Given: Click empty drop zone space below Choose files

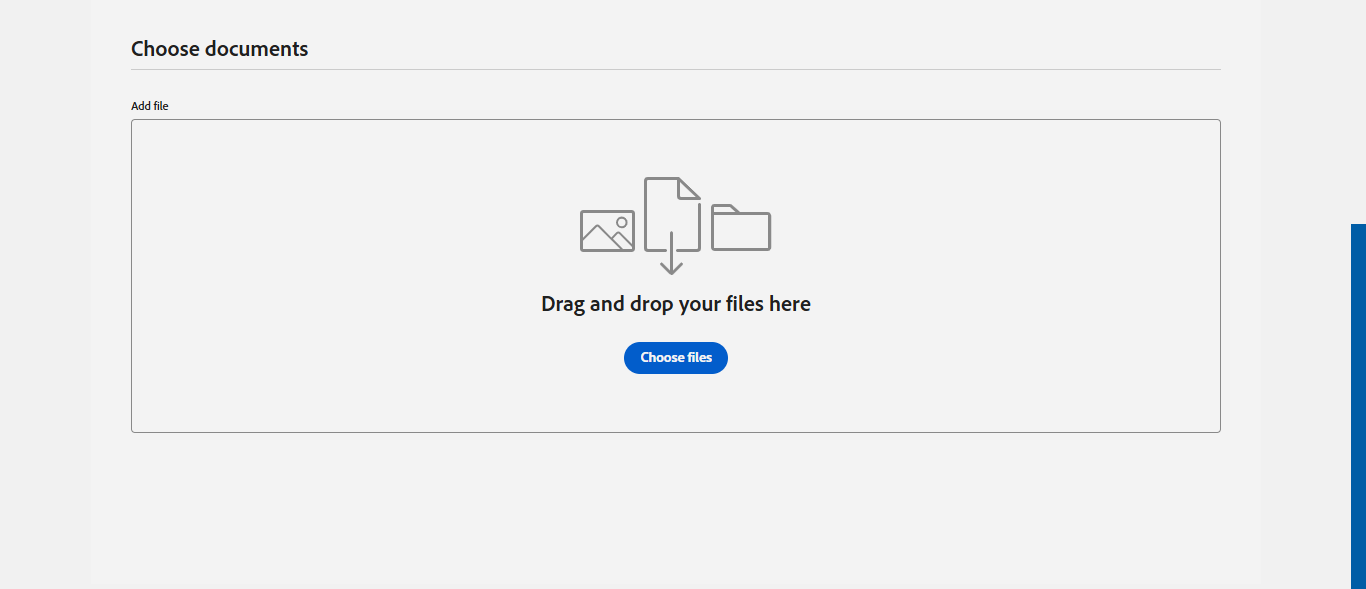Looking at the screenshot, I should (x=676, y=404).
